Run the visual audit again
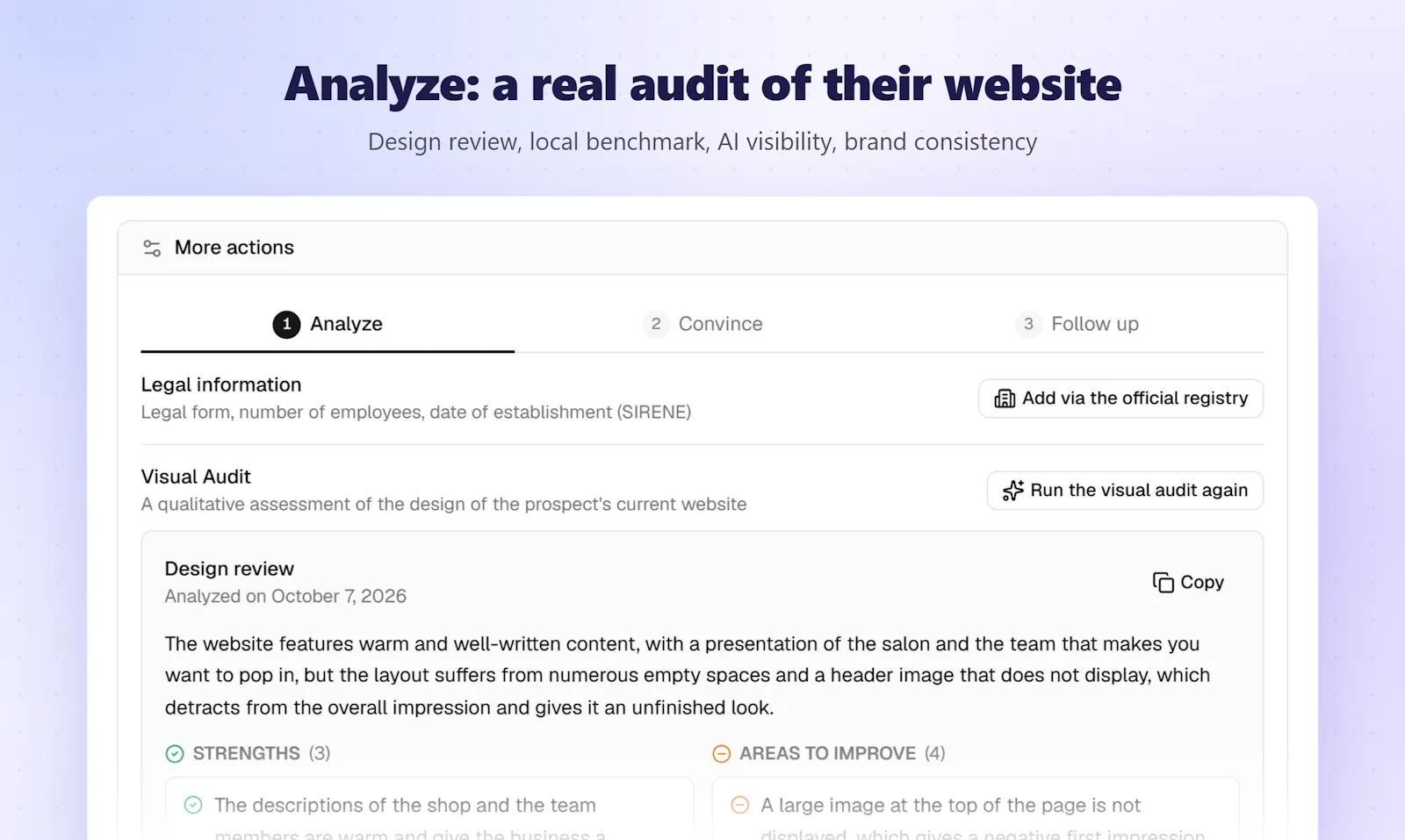The height and width of the screenshot is (840, 1405). (x=1125, y=491)
